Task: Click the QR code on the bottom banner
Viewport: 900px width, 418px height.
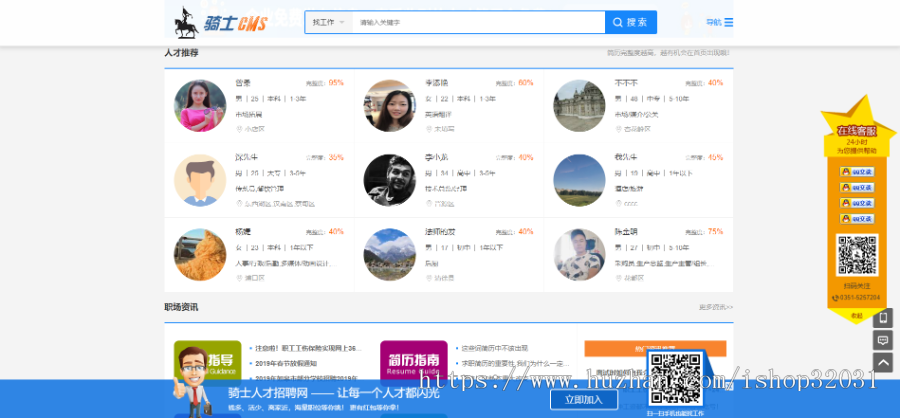Action: coord(676,380)
